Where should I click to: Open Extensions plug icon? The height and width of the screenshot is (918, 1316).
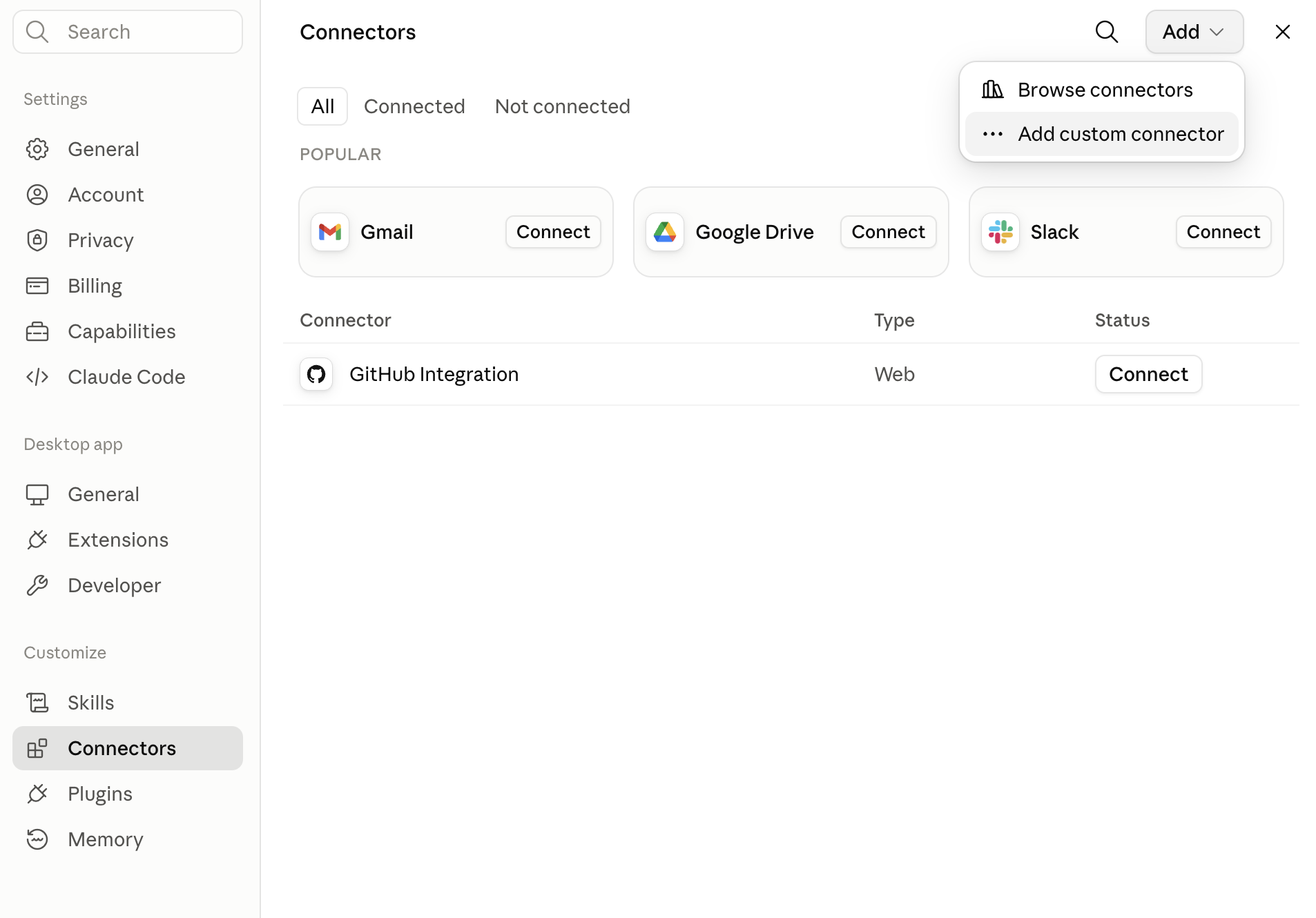tap(37, 540)
